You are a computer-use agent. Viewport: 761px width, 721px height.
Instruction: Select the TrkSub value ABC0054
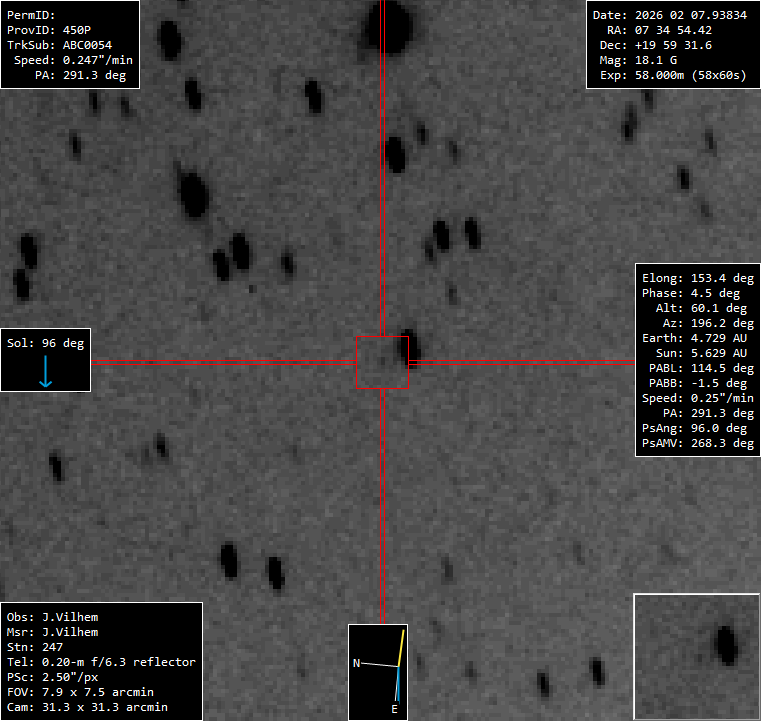87,45
